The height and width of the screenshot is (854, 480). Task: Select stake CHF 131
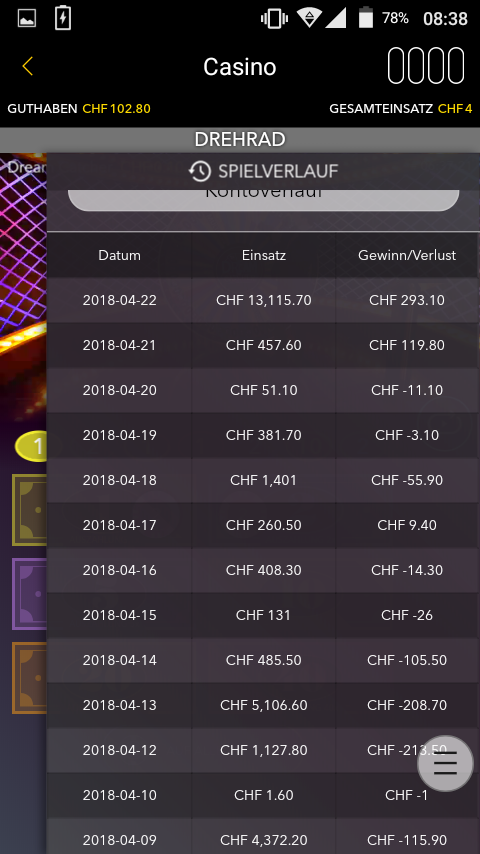point(264,615)
